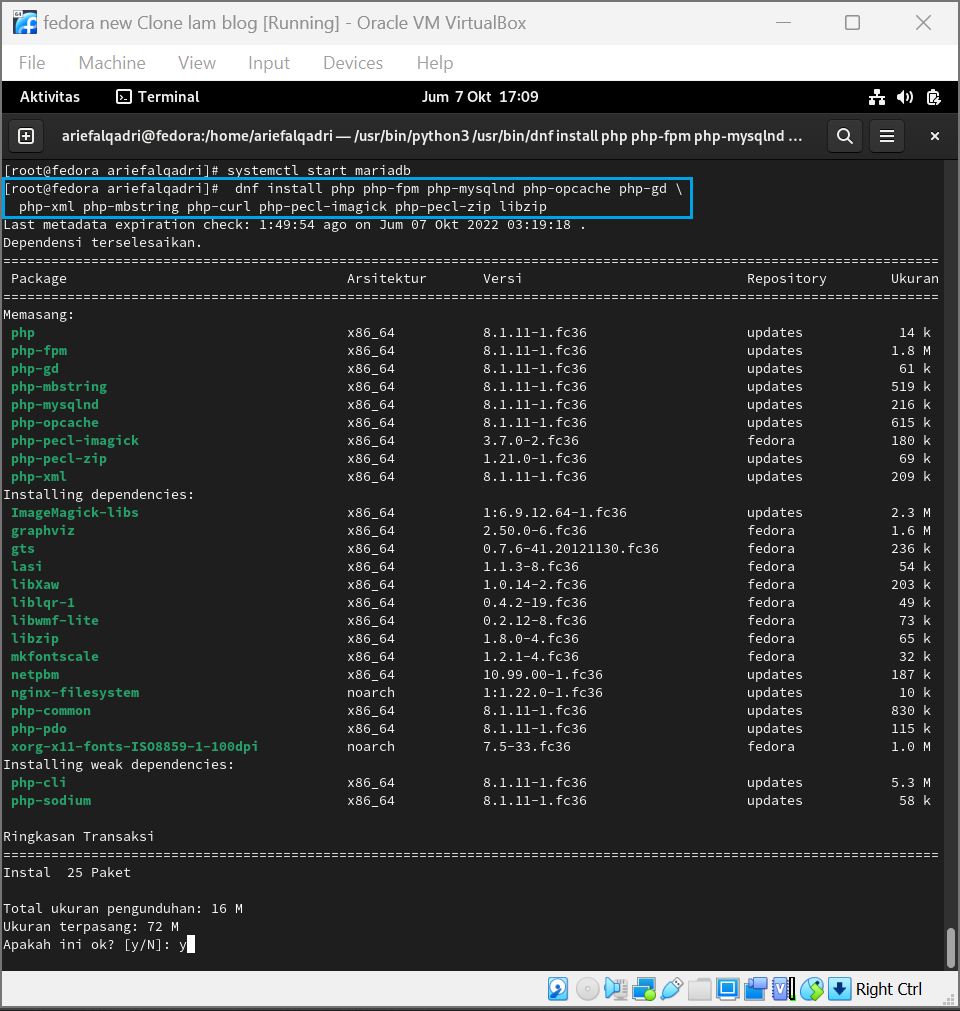Open a new terminal tab with plus icon
Viewport: 960px width, 1011px height.
[x=26, y=136]
